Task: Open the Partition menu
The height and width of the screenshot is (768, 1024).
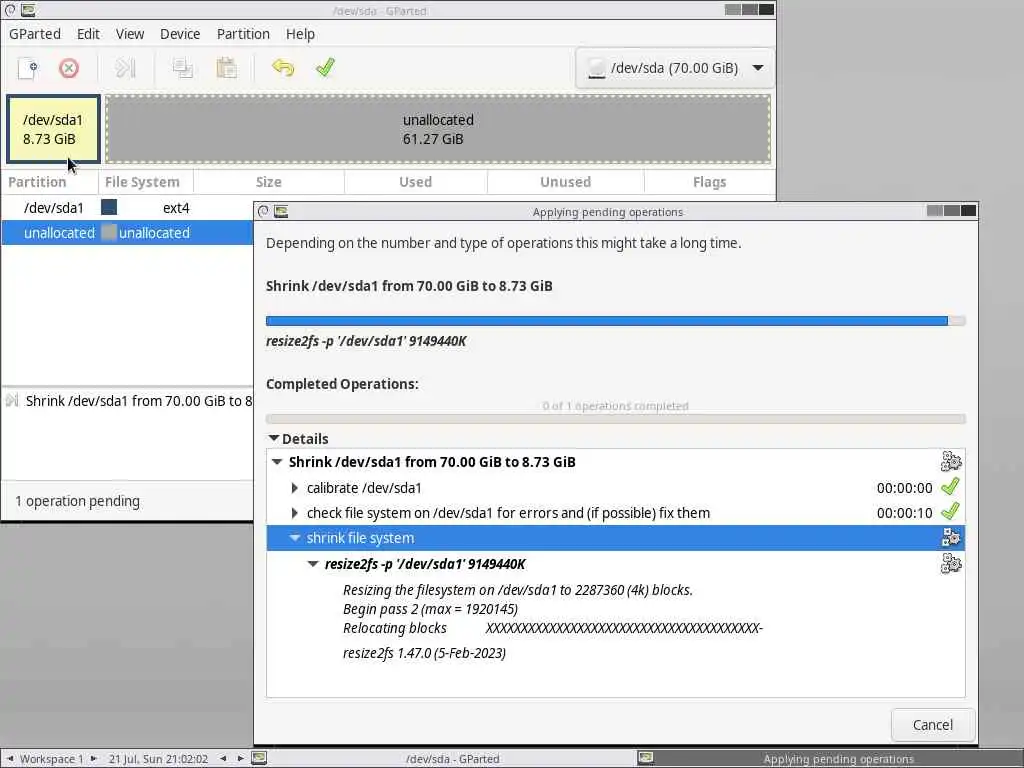Action: pos(243,34)
